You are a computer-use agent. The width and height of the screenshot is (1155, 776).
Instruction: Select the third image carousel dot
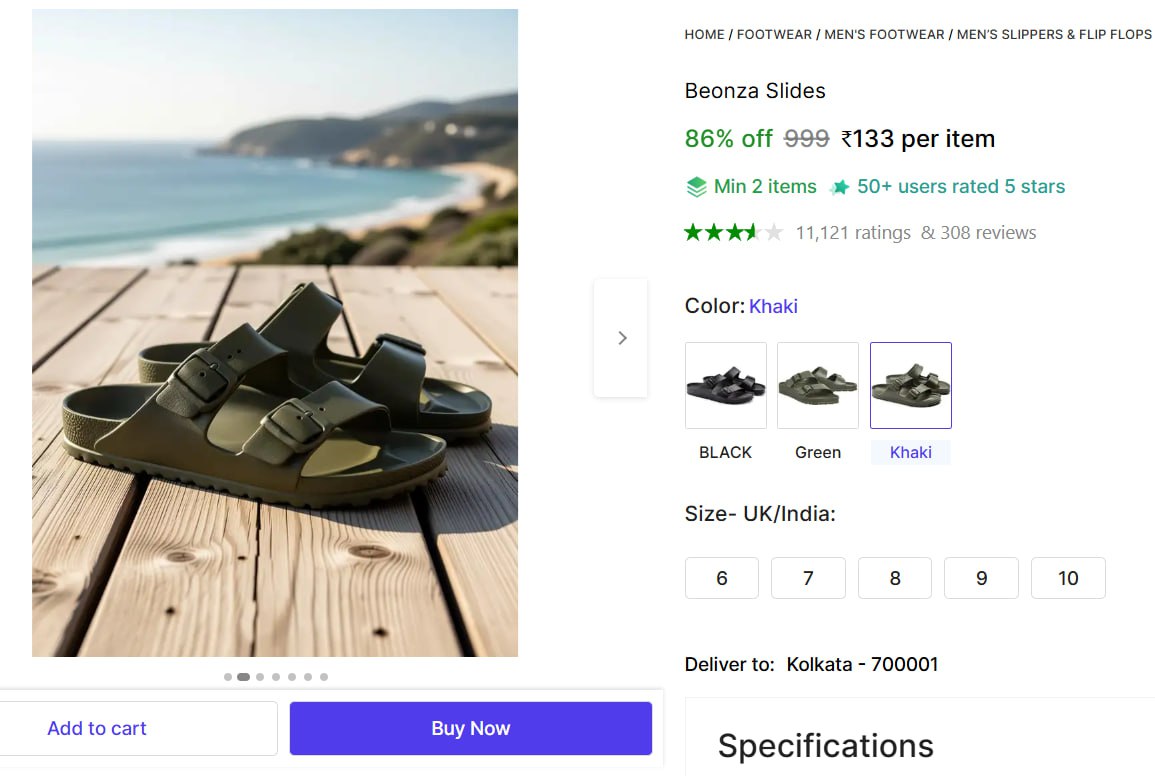pos(260,677)
